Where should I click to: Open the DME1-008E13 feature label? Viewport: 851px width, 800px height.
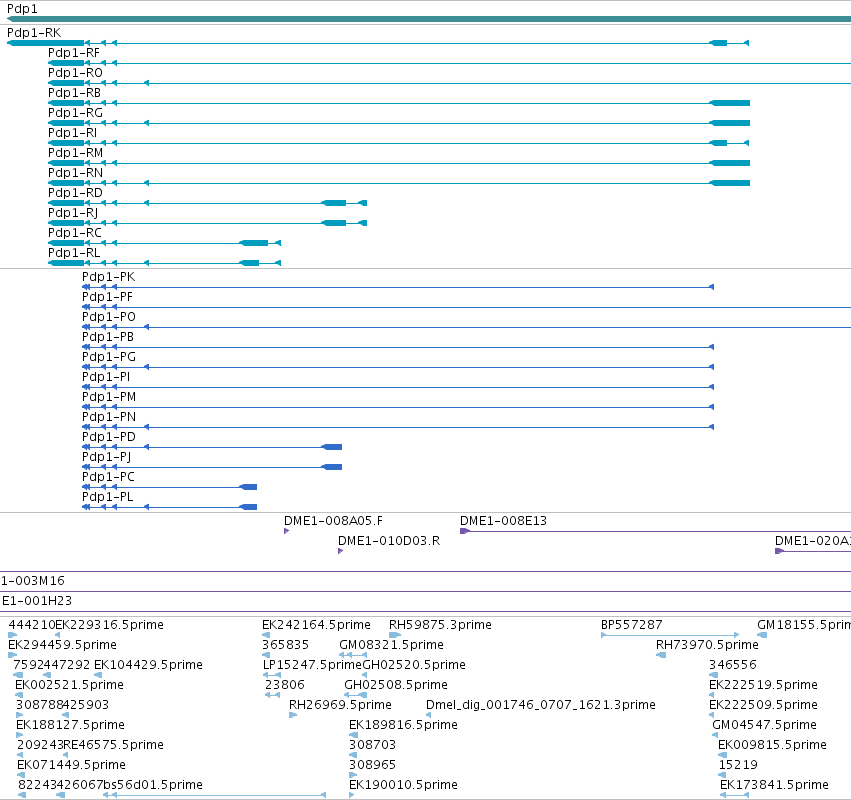(503, 522)
